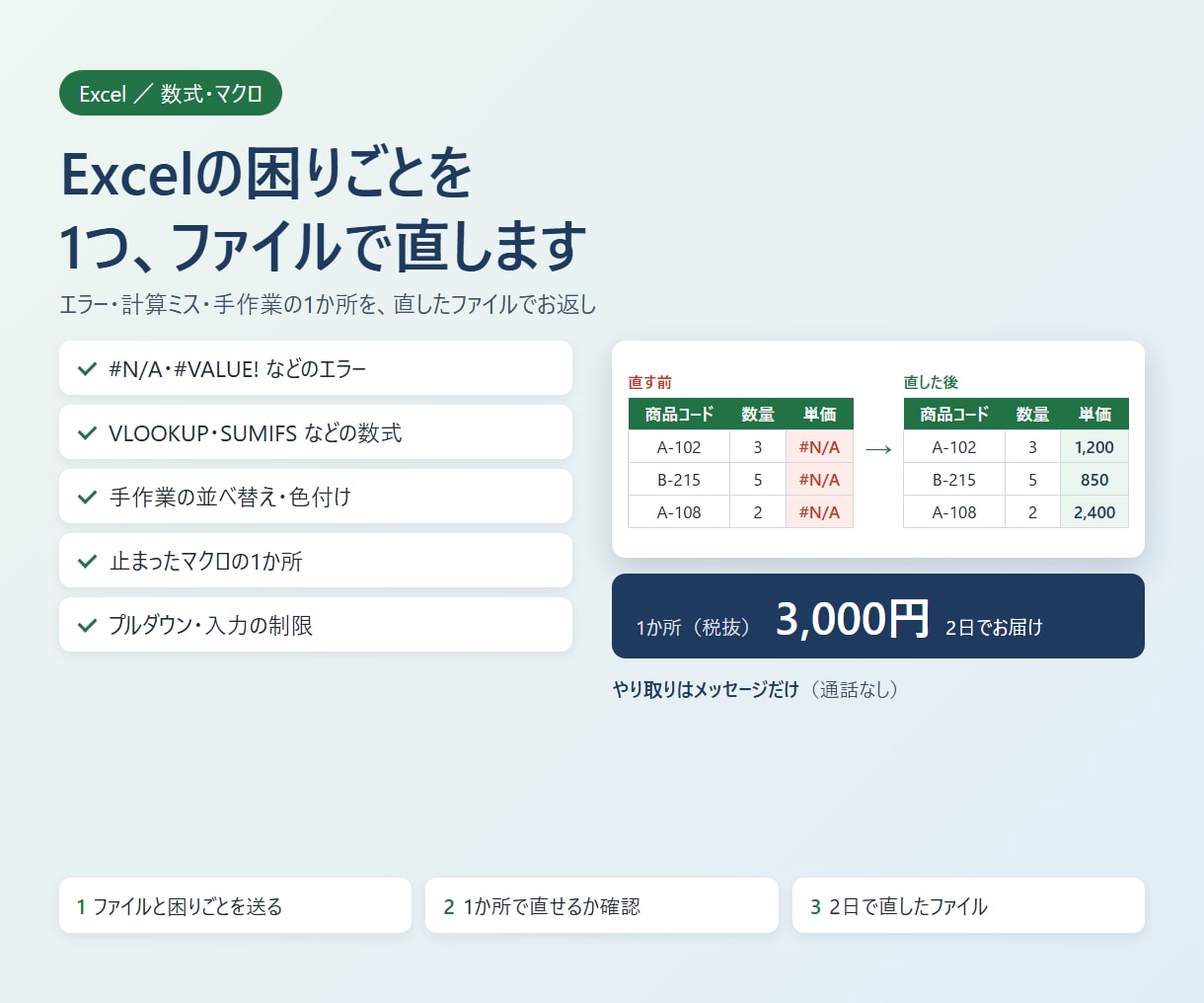Click the headline Excelの困りごとを
This screenshot has height=1003, width=1204.
(266, 175)
